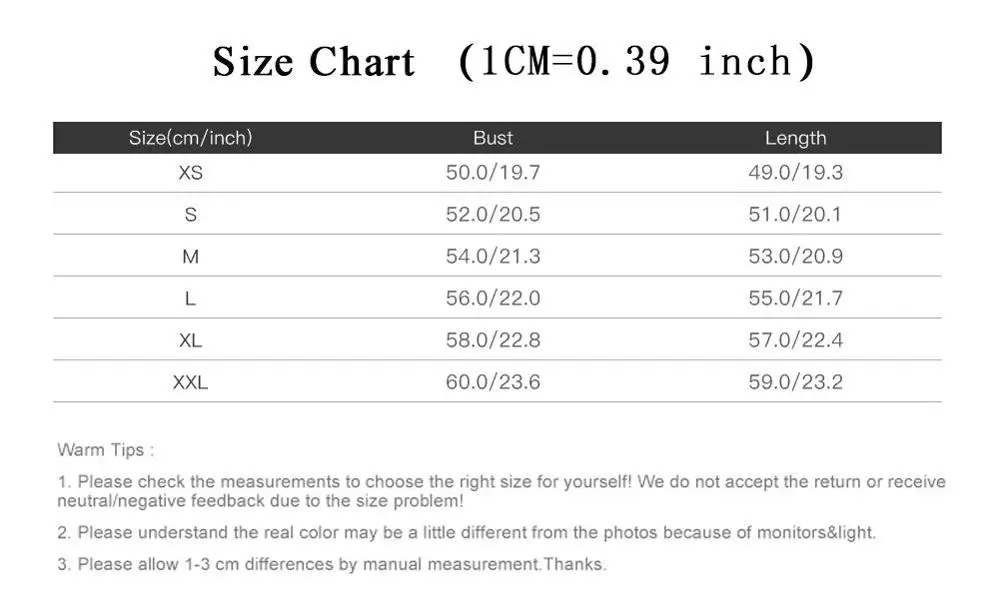1000x604 pixels.
Task: Select the Size(cm/inch) column header
Action: [x=191, y=138]
